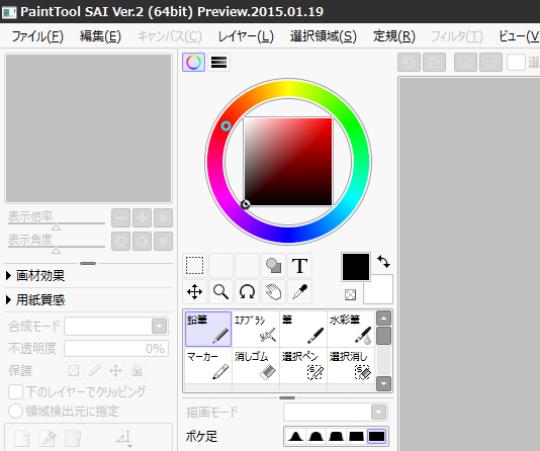Choose the エアブラシ airbrush tool
This screenshot has height=451, width=540.
pos(256,329)
